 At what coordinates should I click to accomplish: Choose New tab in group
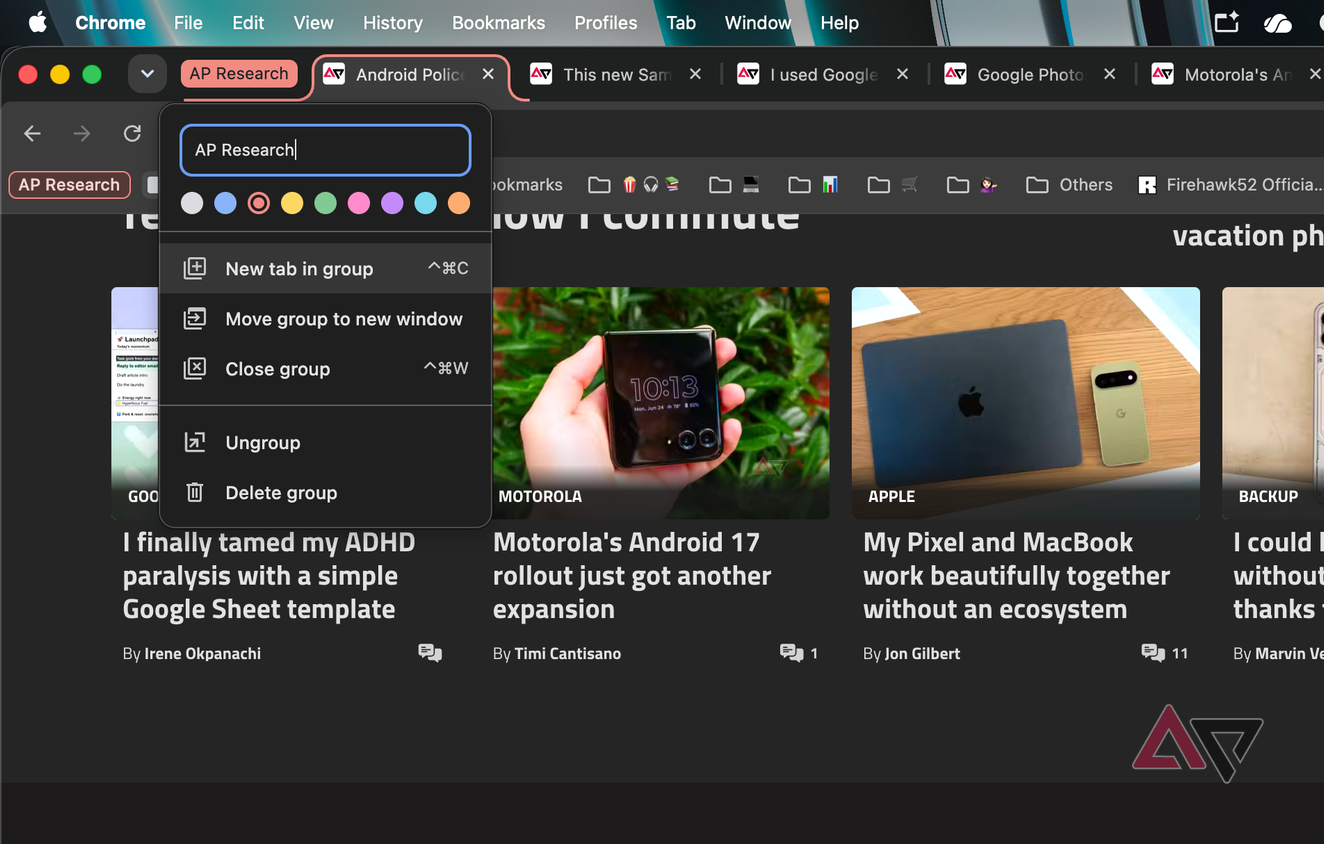[x=325, y=268]
